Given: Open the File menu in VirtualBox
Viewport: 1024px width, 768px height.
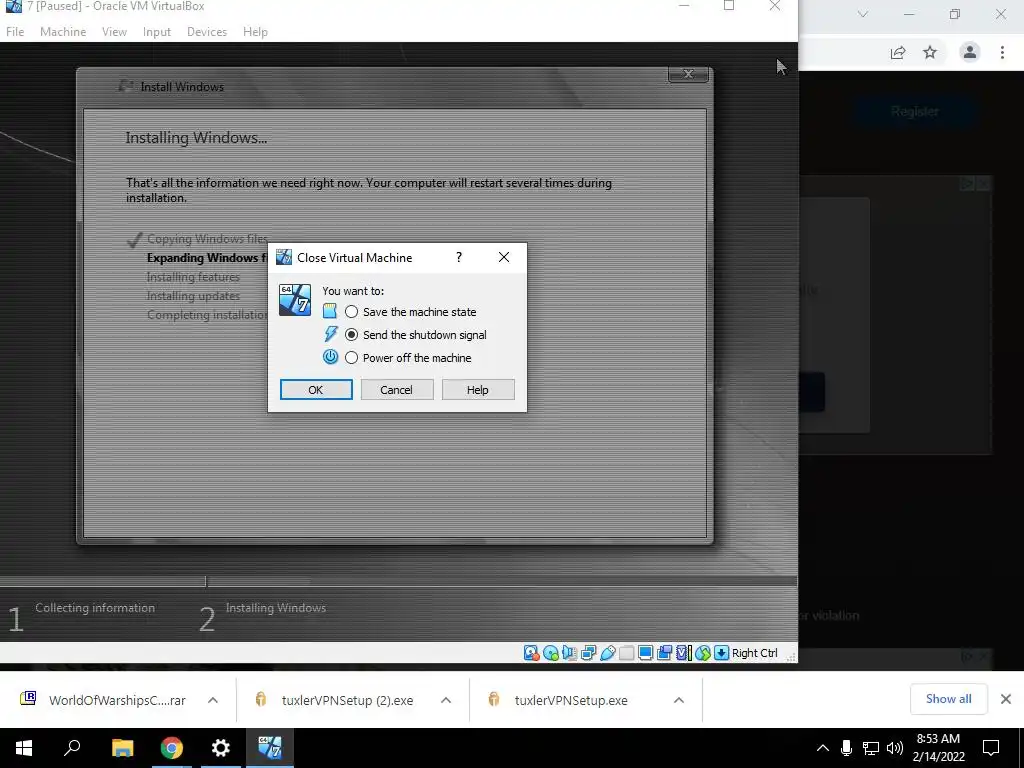Looking at the screenshot, I should click(x=15, y=31).
